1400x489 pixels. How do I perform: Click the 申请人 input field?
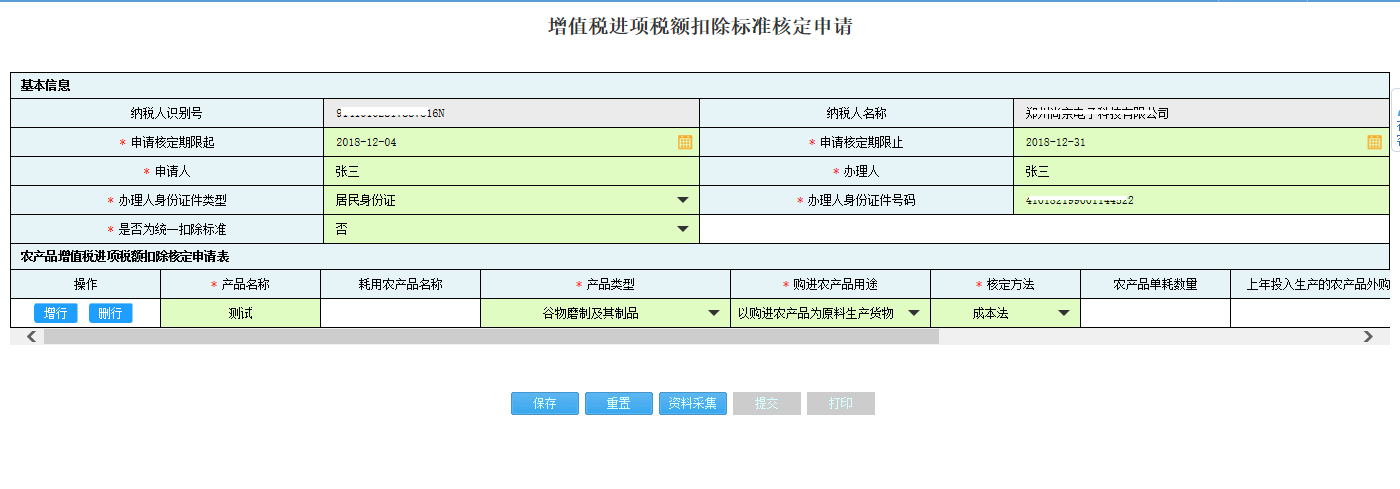(510, 171)
